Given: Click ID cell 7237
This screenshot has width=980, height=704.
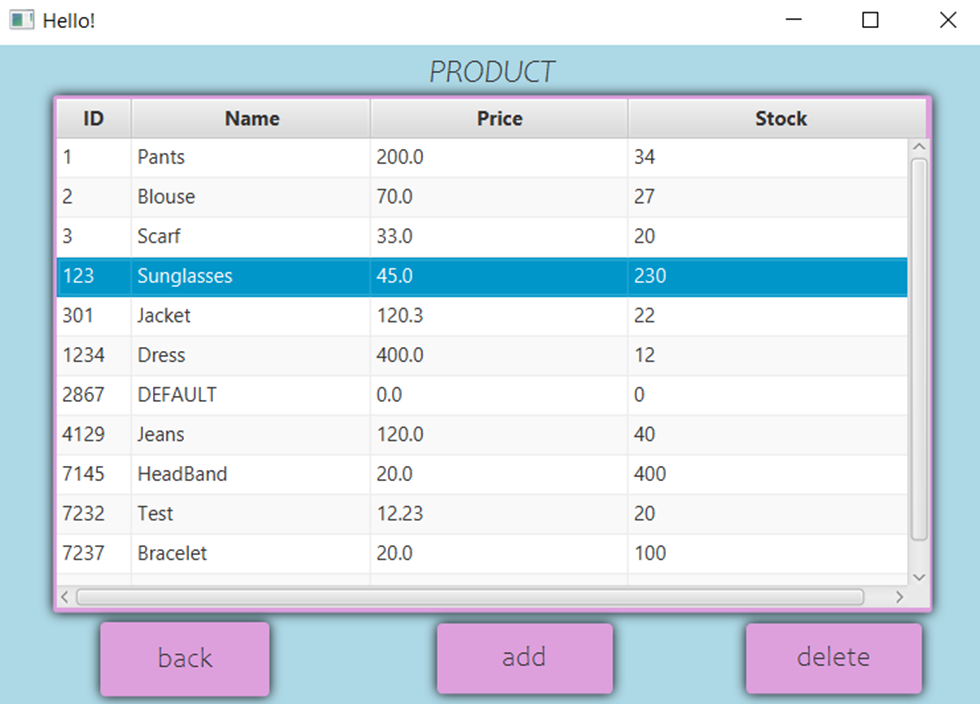Looking at the screenshot, I should pos(94,553).
